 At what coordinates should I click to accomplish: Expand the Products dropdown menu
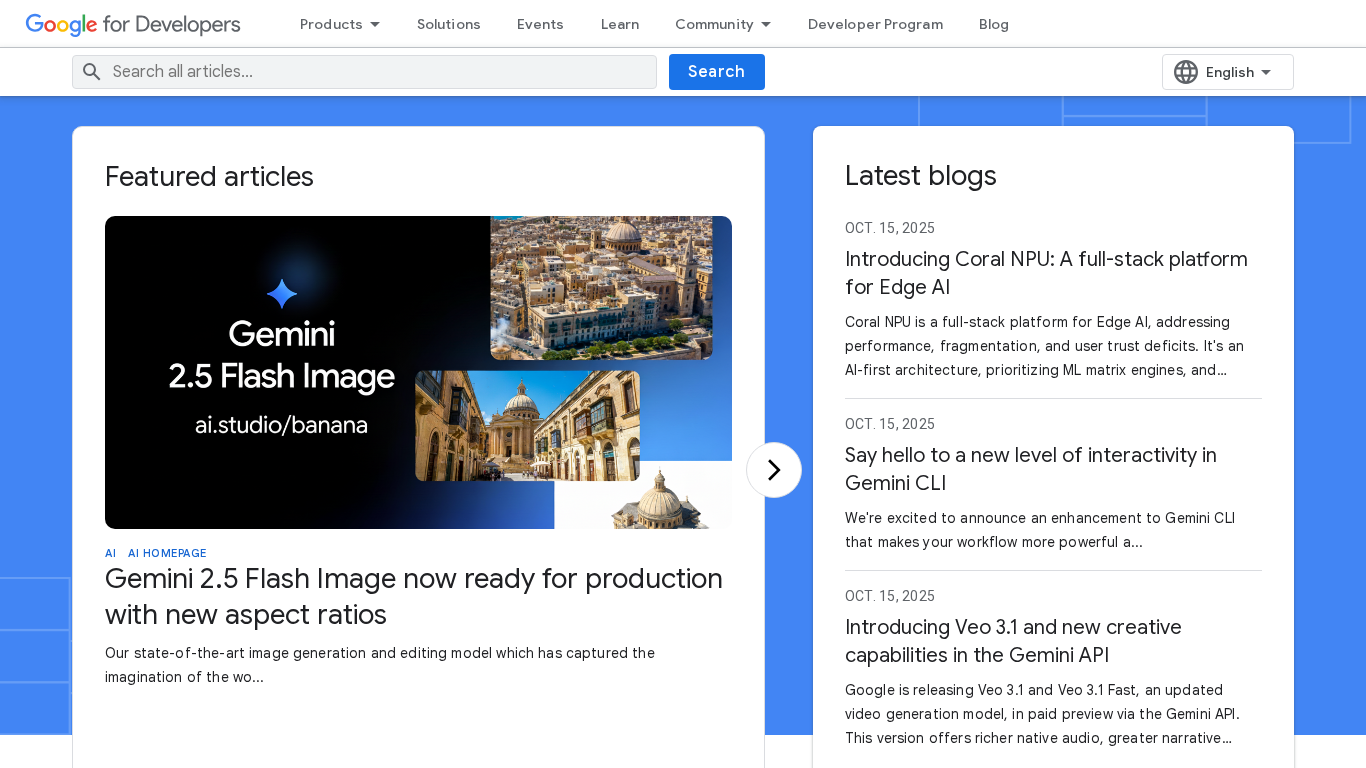[340, 24]
